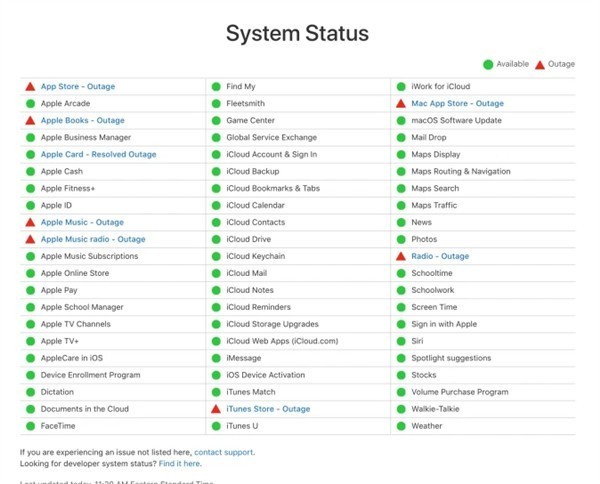Open the Apple Books - Outage details

coord(82,121)
